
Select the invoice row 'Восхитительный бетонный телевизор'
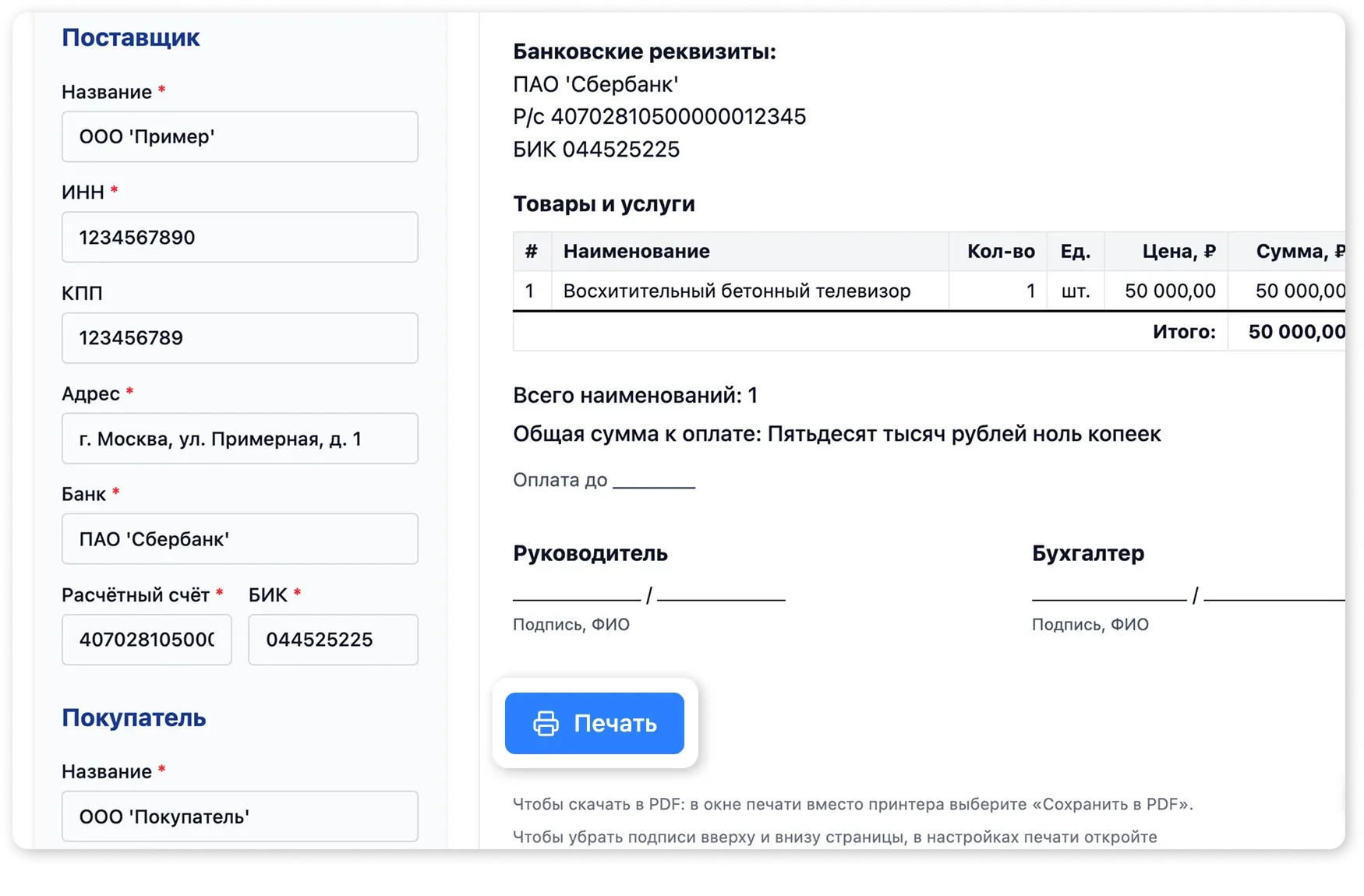pyautogui.click(x=737, y=290)
